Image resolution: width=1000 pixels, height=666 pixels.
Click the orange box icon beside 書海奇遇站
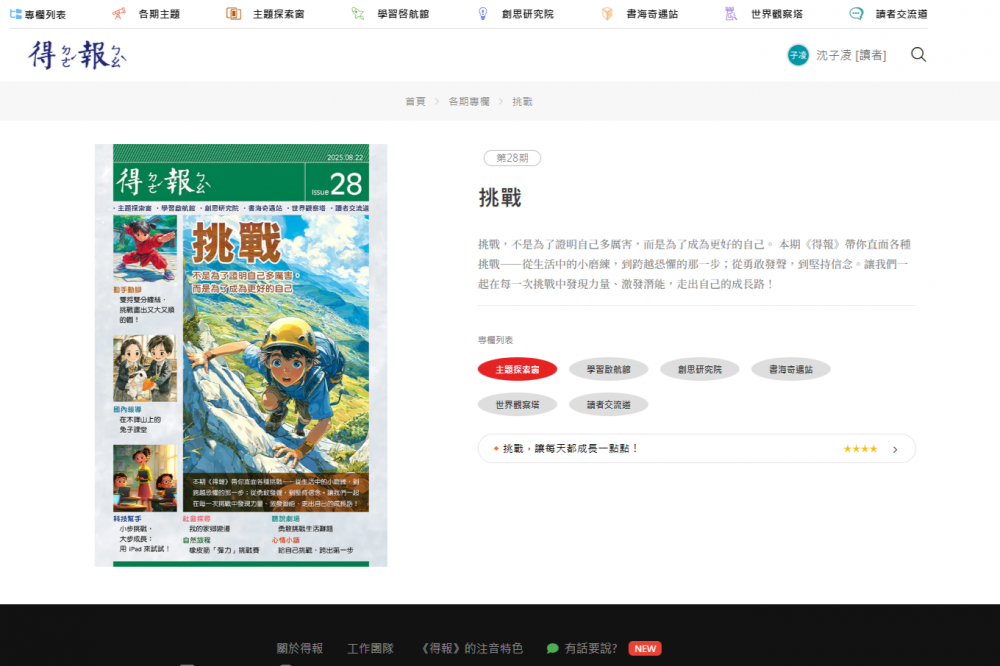pos(607,14)
